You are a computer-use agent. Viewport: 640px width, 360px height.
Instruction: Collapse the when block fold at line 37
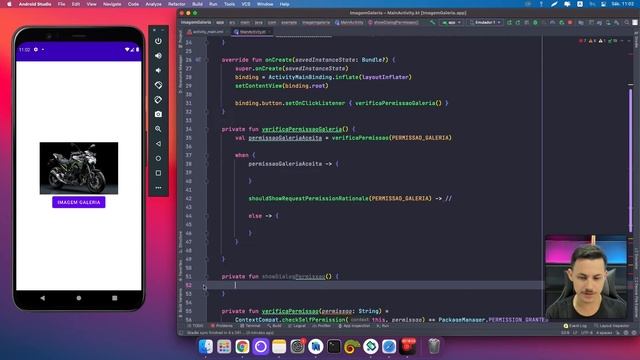click(x=207, y=155)
